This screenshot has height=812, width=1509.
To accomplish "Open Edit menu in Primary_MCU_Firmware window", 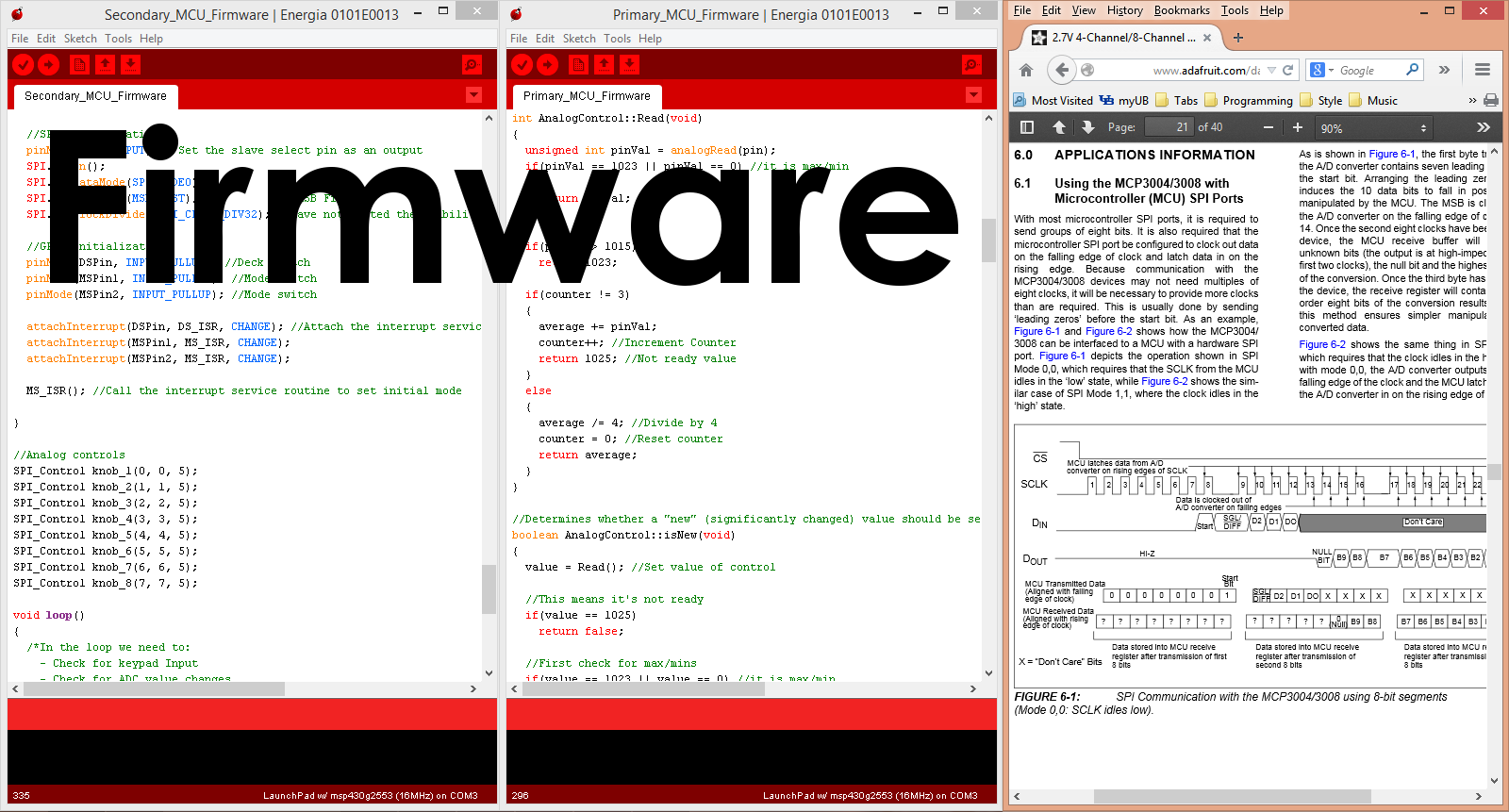I will [x=545, y=39].
